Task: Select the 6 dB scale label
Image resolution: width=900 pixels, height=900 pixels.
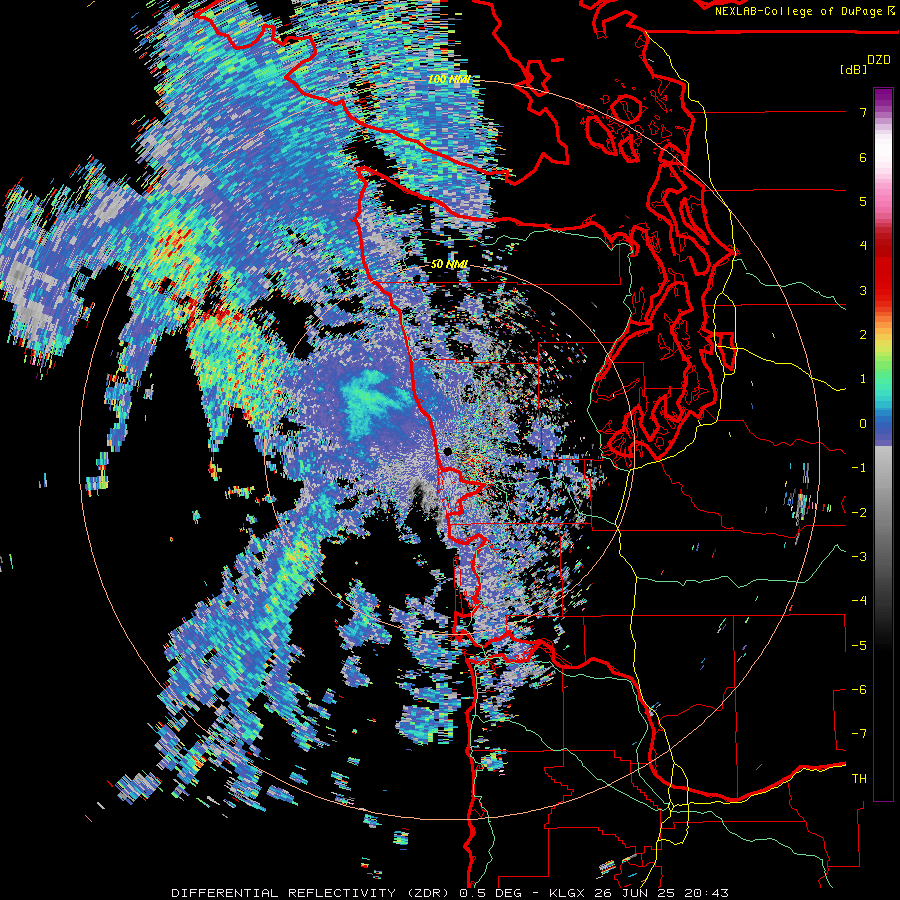Action: [x=863, y=157]
